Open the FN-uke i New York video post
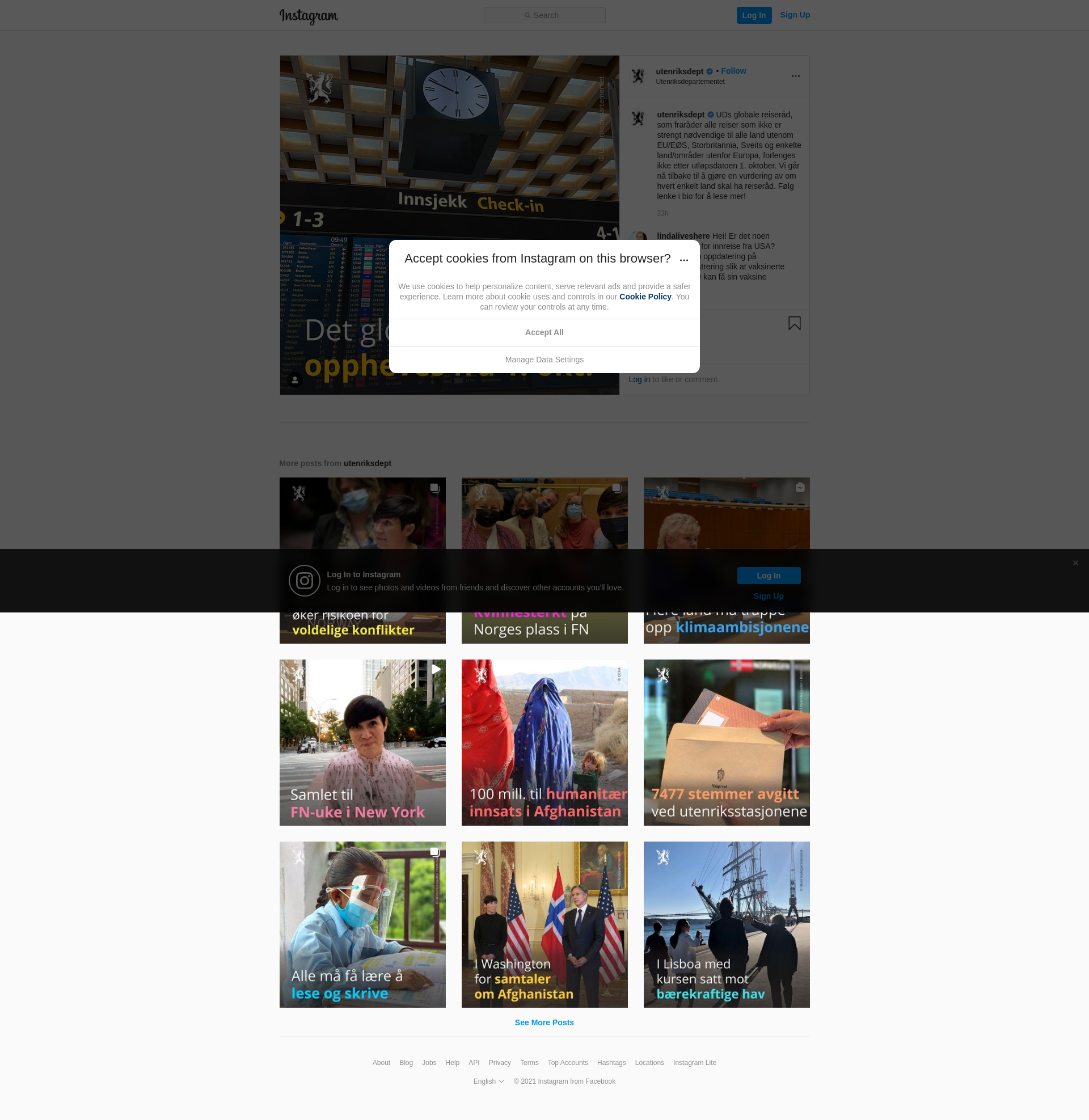The height and width of the screenshot is (1120, 1089). coord(362,743)
